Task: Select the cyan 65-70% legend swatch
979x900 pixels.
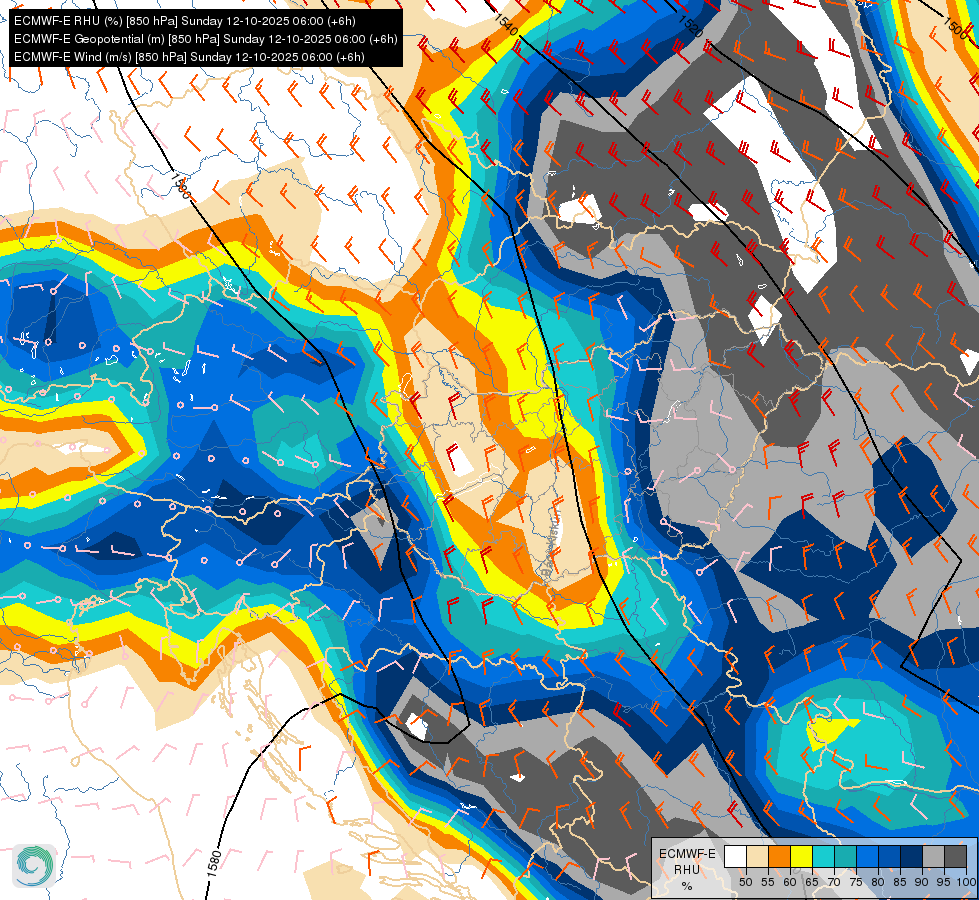Action: 823,857
